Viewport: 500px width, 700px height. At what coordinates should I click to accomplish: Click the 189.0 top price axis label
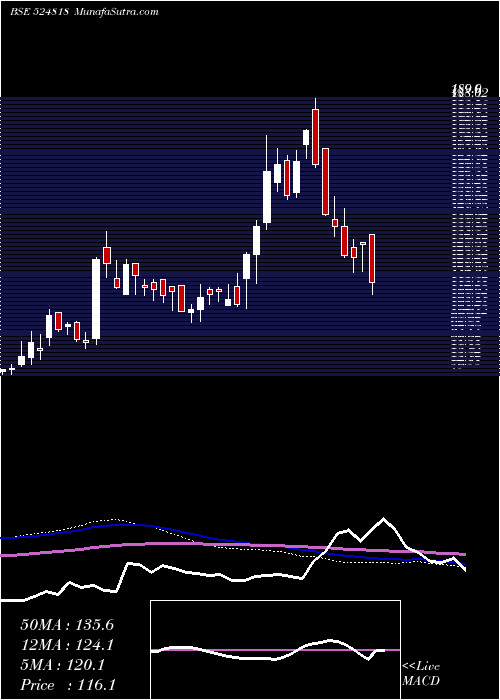466,89
